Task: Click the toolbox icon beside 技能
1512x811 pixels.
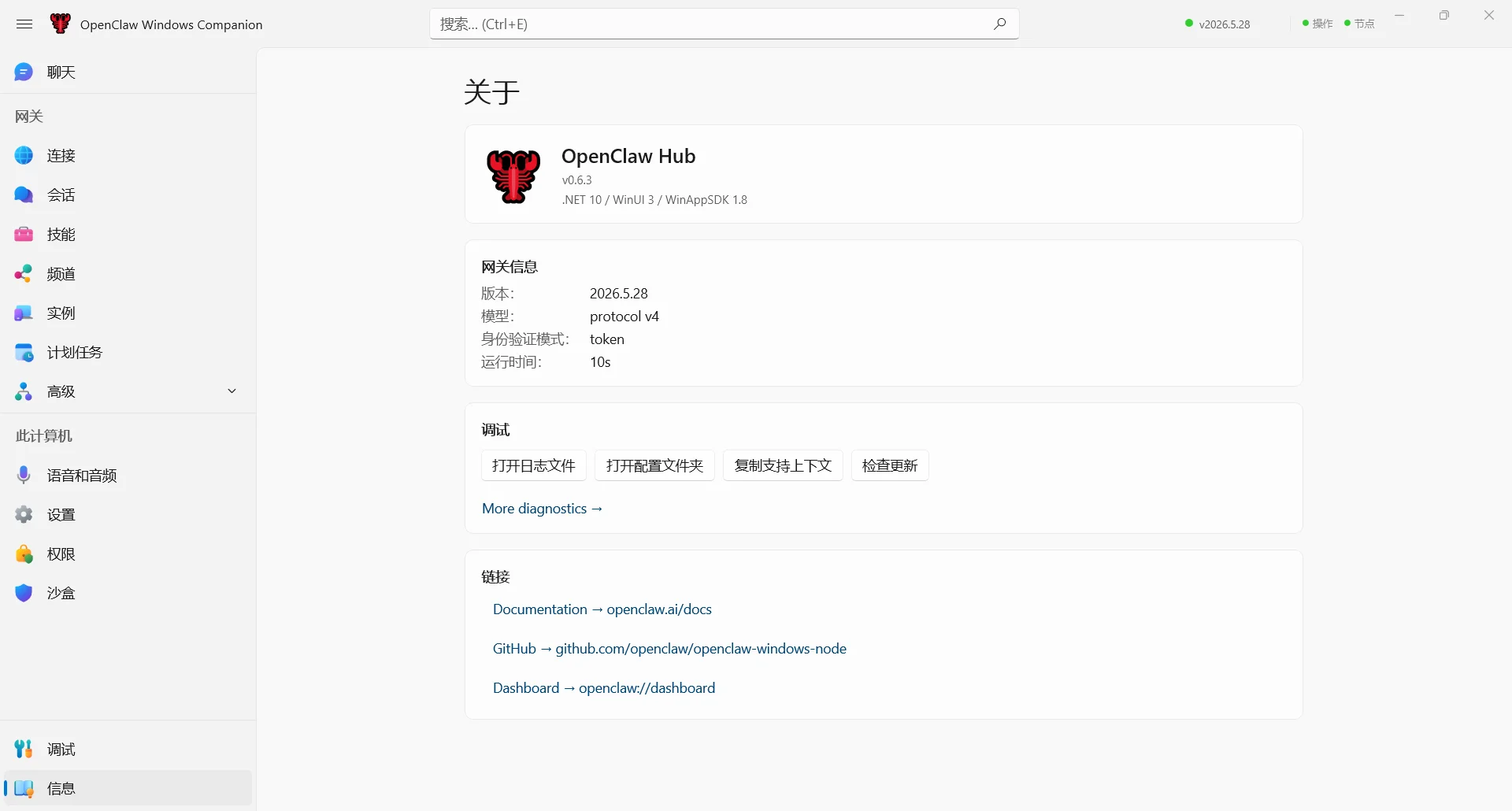Action: coord(24,235)
